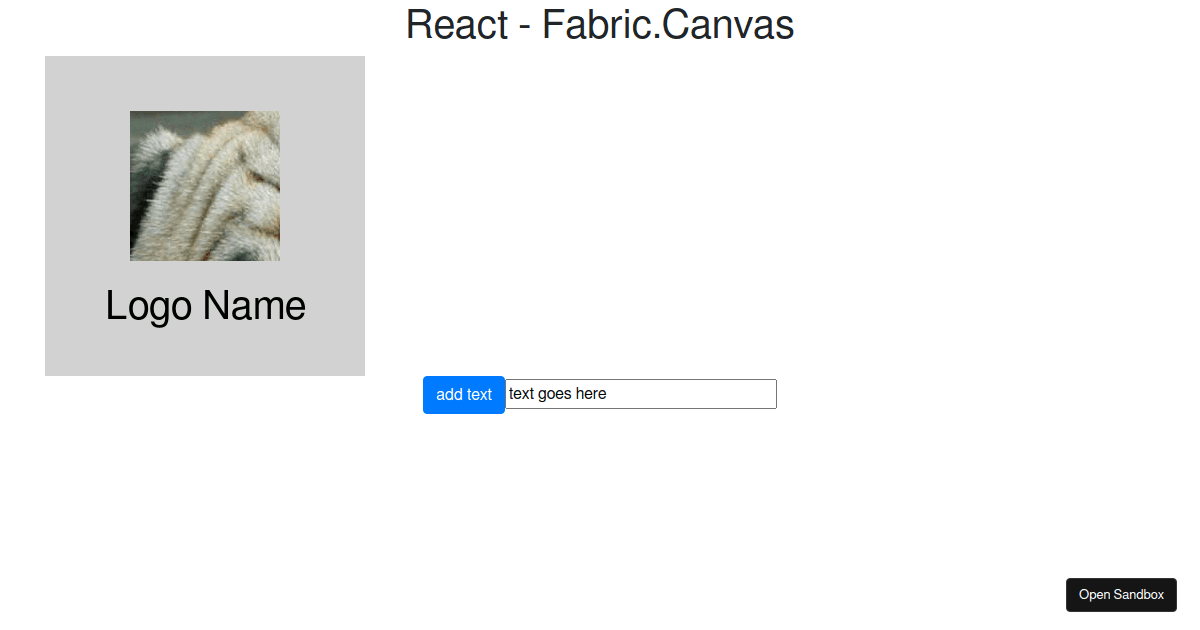The image size is (1200, 630).
Task: Open the sandbox via Open Sandbox button
Action: point(1121,594)
